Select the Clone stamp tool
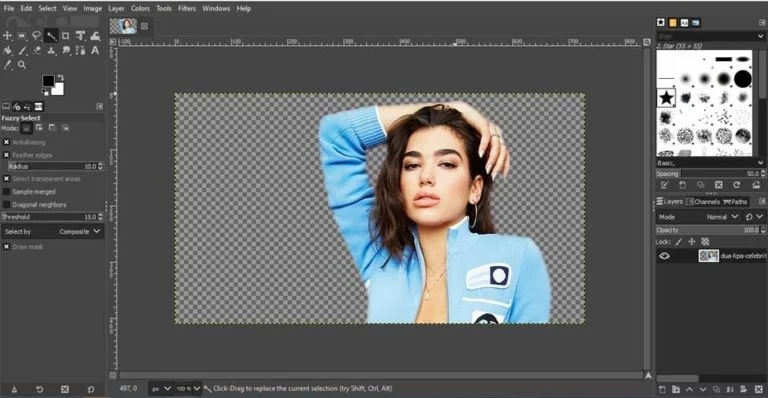The width and height of the screenshot is (768, 398). coord(51,50)
